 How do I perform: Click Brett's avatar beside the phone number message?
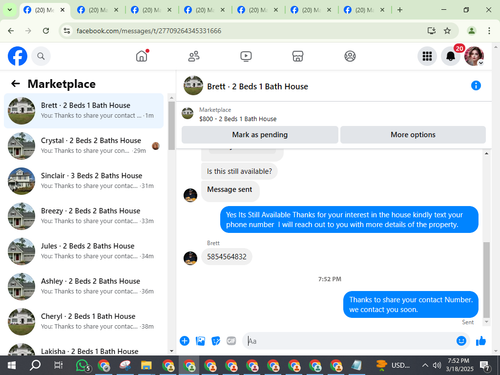point(190,258)
